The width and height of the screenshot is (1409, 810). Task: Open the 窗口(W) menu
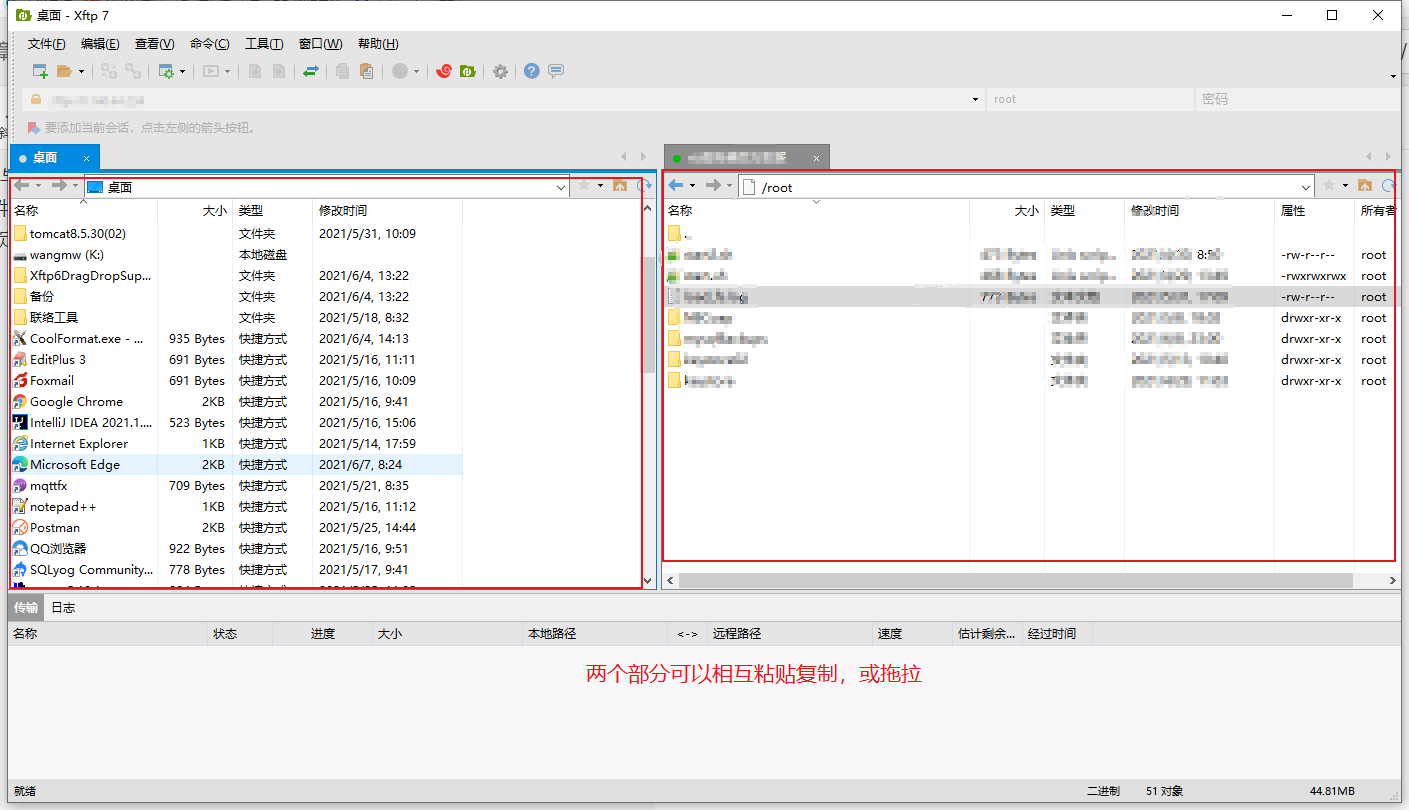pos(320,44)
